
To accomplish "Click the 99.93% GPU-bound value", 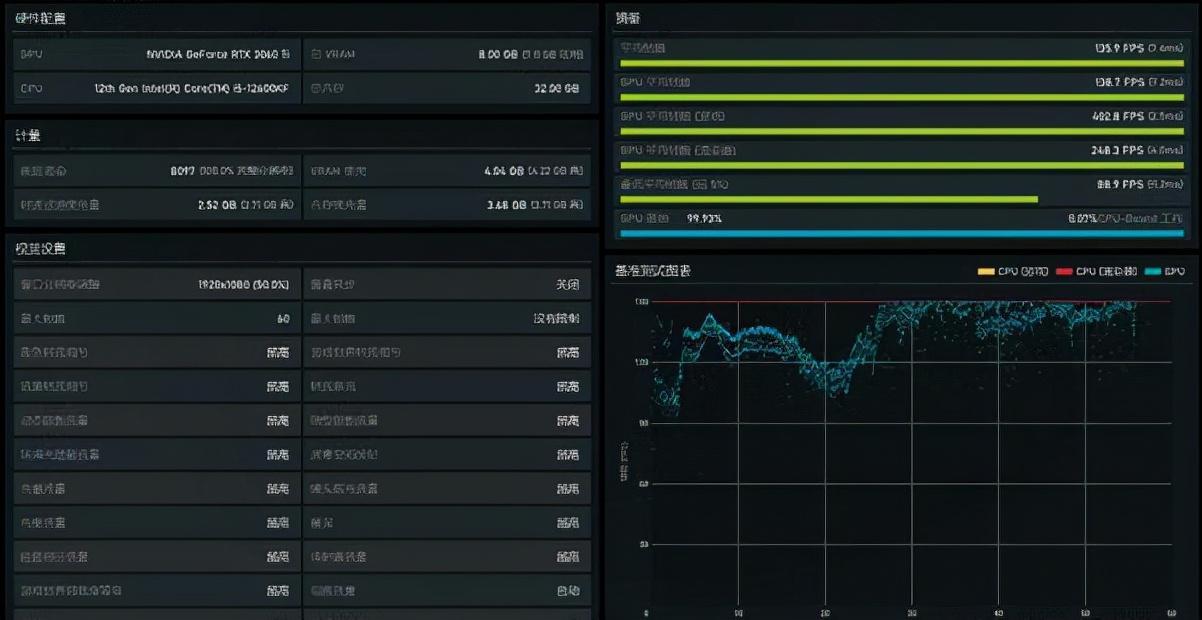I will 704,218.
